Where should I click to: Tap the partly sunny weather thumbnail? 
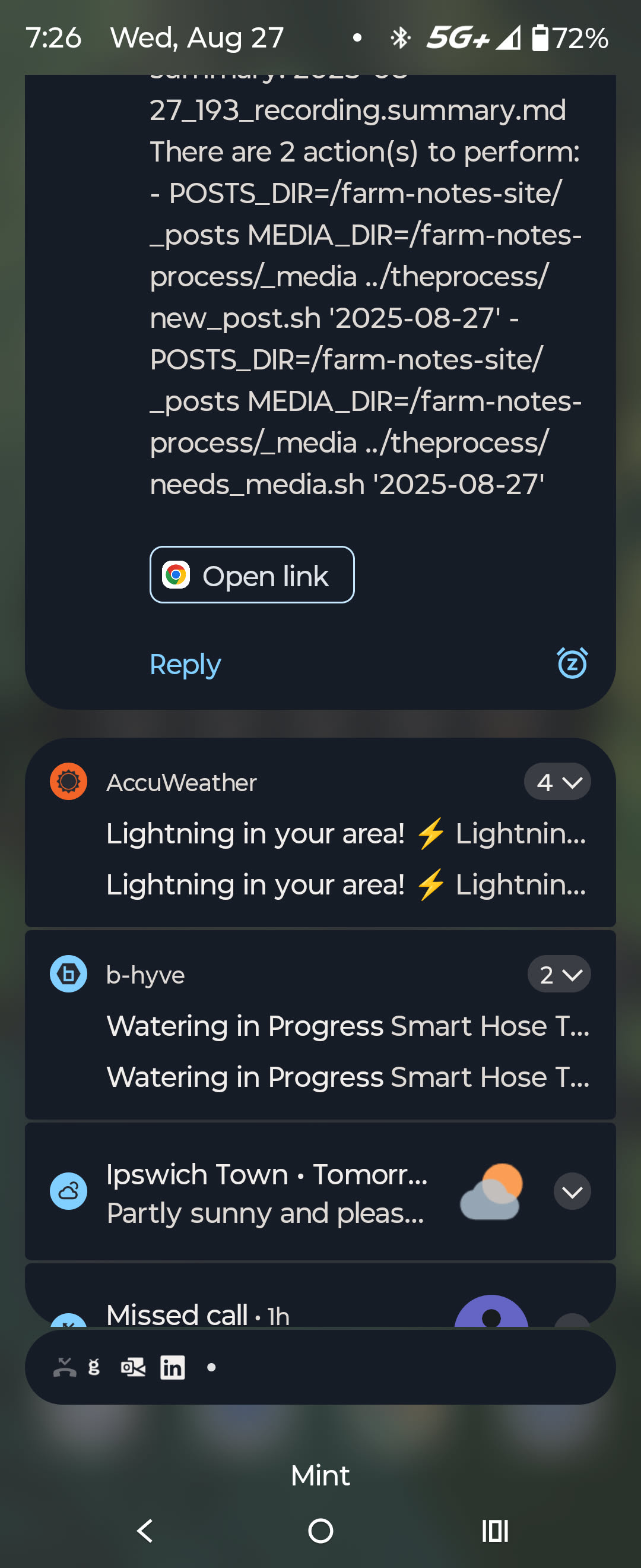491,1191
